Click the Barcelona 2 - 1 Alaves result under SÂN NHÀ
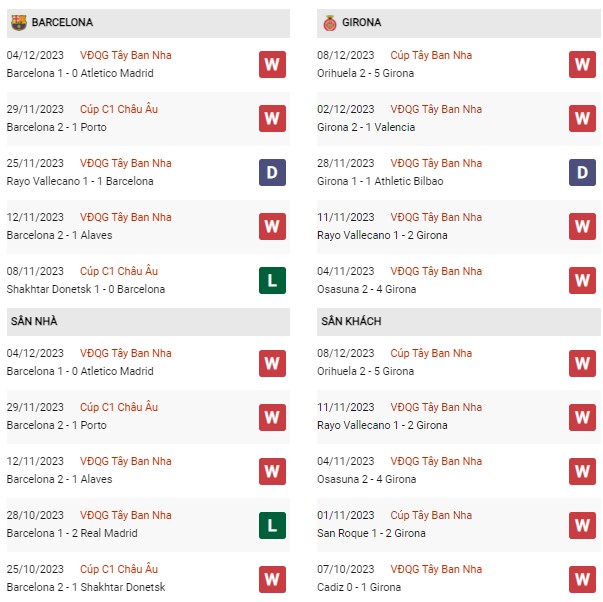 (x=60, y=479)
